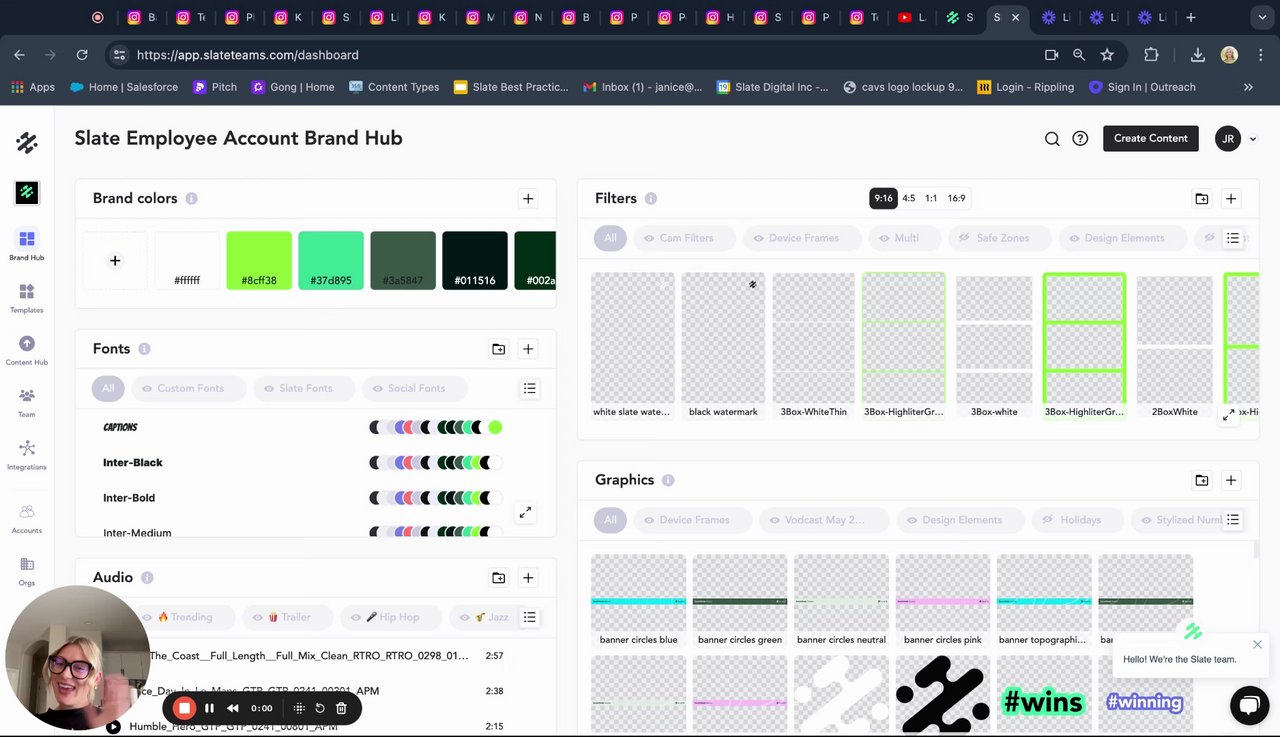Pick the #011516 dark brand color
Image resolution: width=1280 pixels, height=737 pixels.
tap(475, 261)
